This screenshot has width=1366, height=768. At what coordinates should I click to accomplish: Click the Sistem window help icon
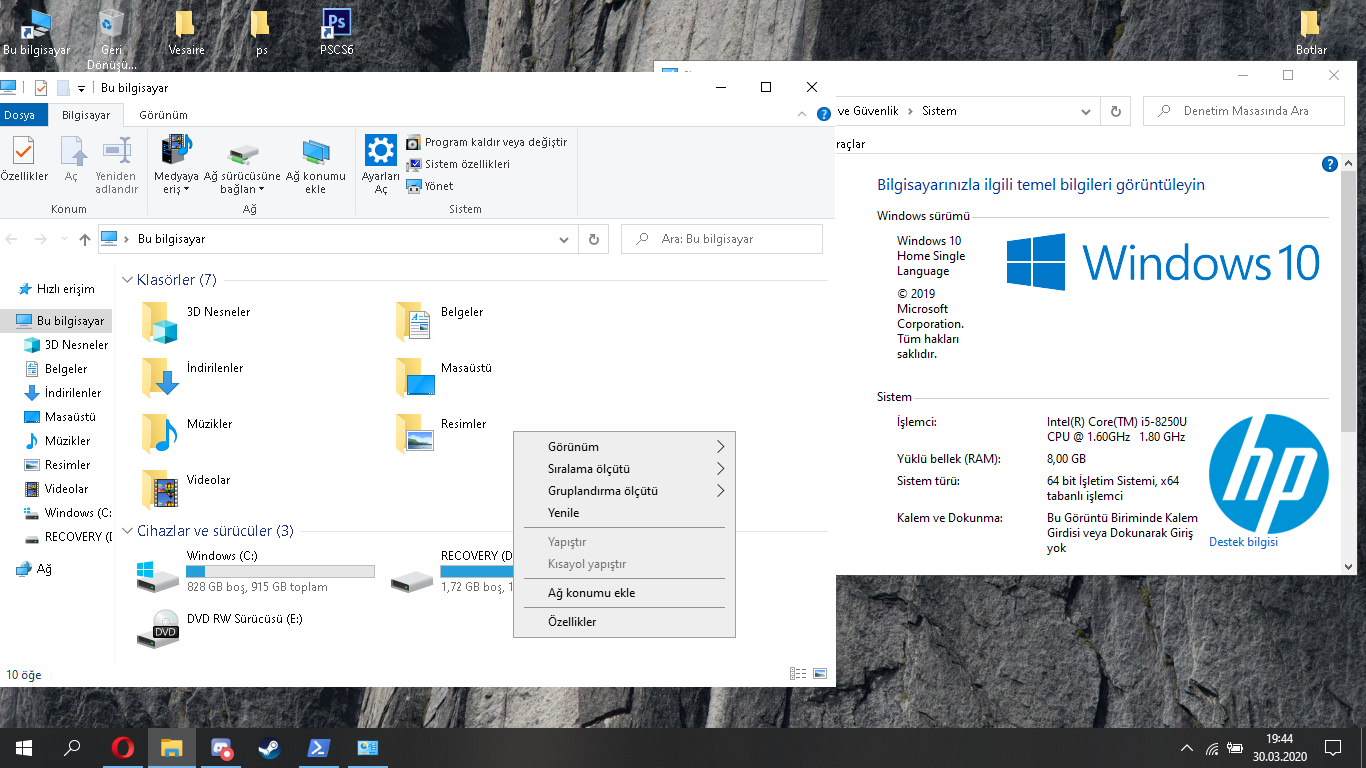click(1330, 164)
